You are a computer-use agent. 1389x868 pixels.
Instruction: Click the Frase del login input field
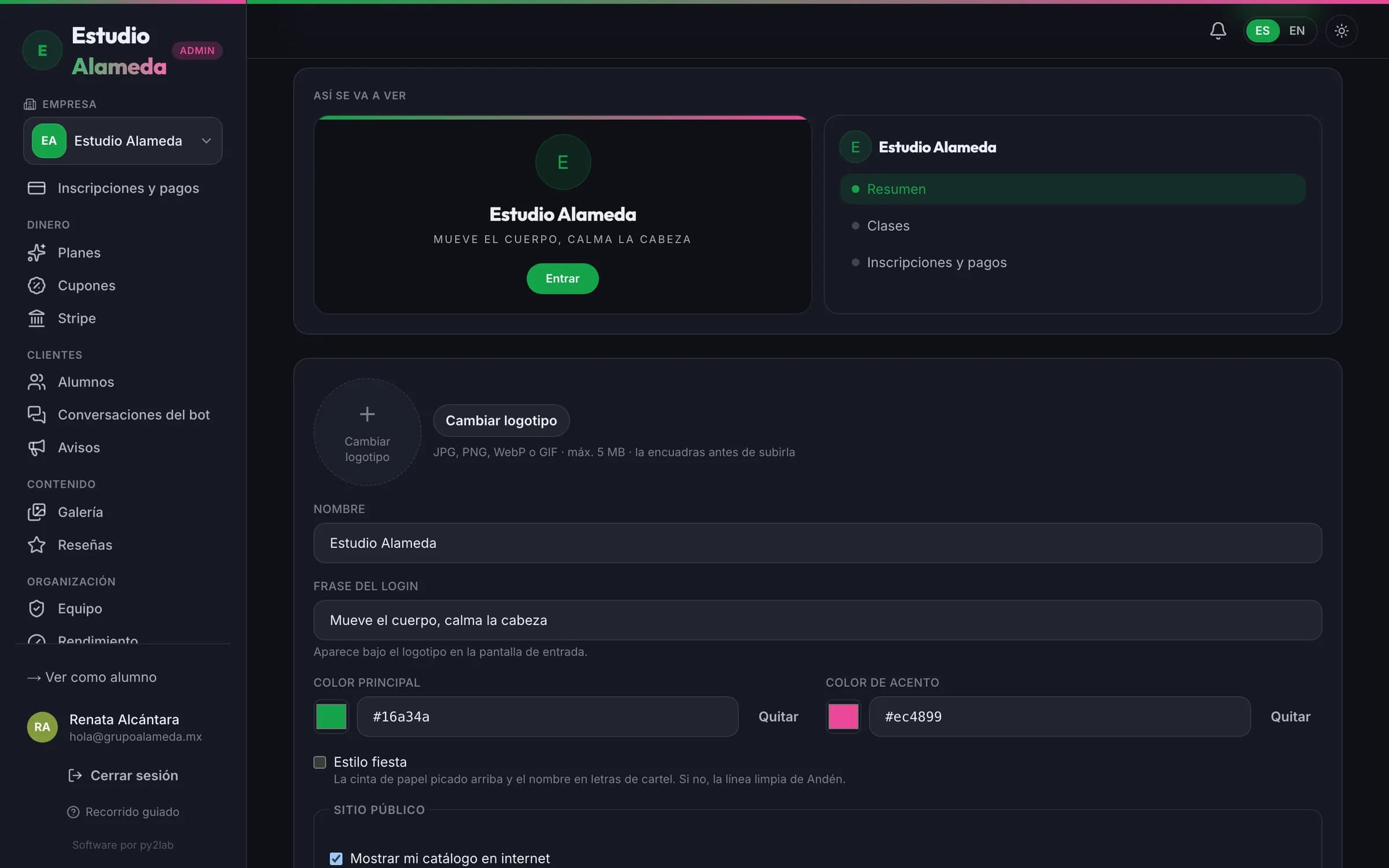click(x=817, y=620)
